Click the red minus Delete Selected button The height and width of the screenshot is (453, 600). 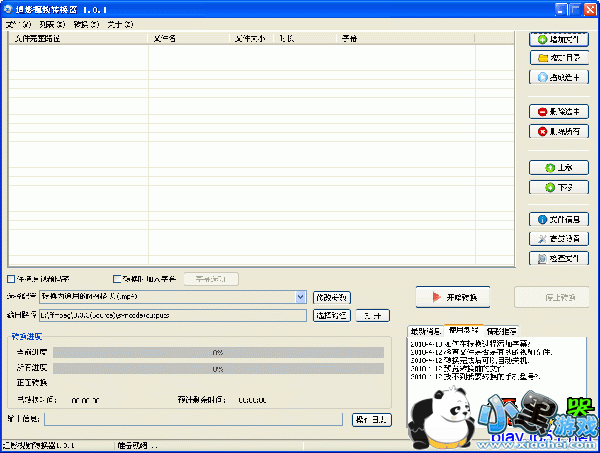(558, 112)
